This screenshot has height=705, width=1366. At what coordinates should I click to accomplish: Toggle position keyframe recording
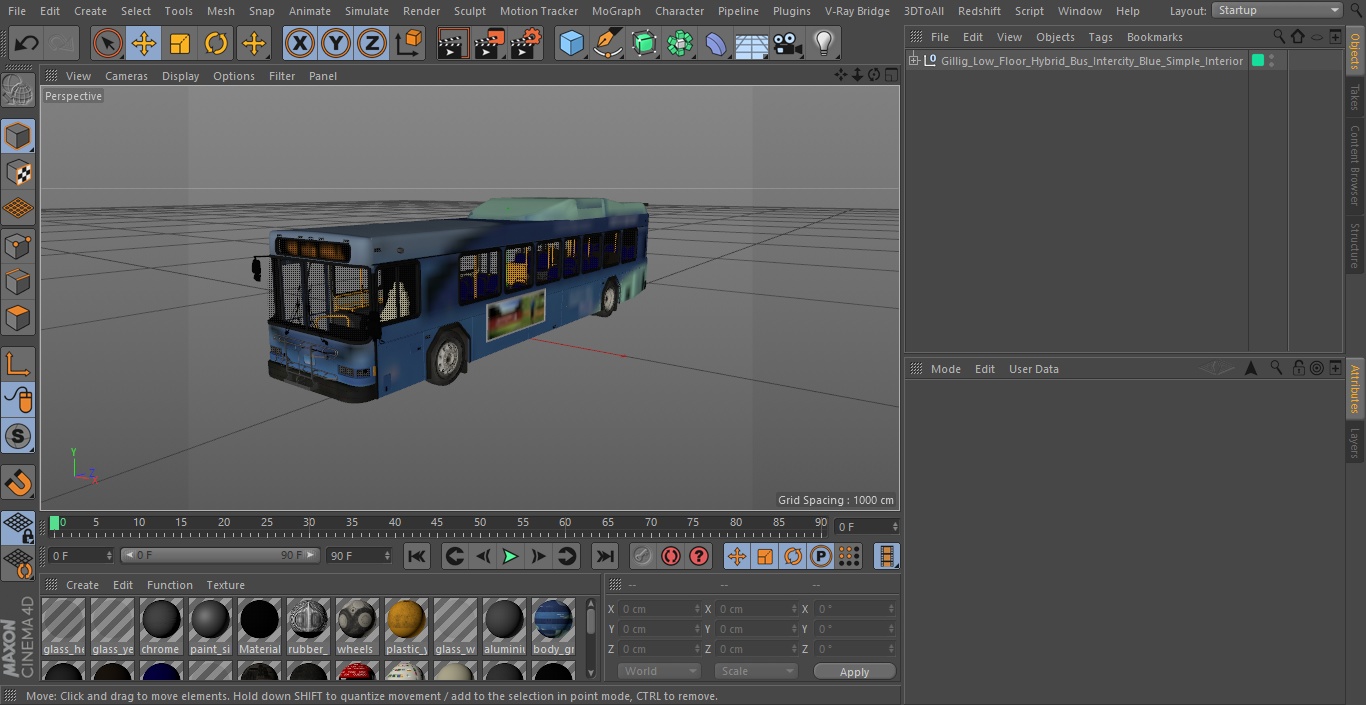click(737, 556)
